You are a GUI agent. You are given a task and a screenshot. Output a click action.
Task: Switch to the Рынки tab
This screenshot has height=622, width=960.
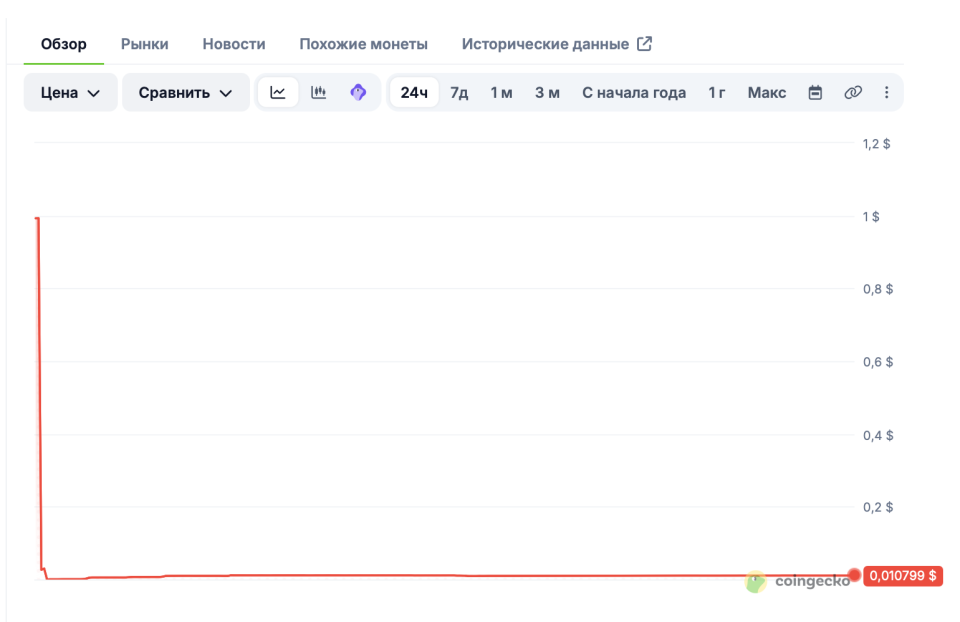pyautogui.click(x=144, y=44)
